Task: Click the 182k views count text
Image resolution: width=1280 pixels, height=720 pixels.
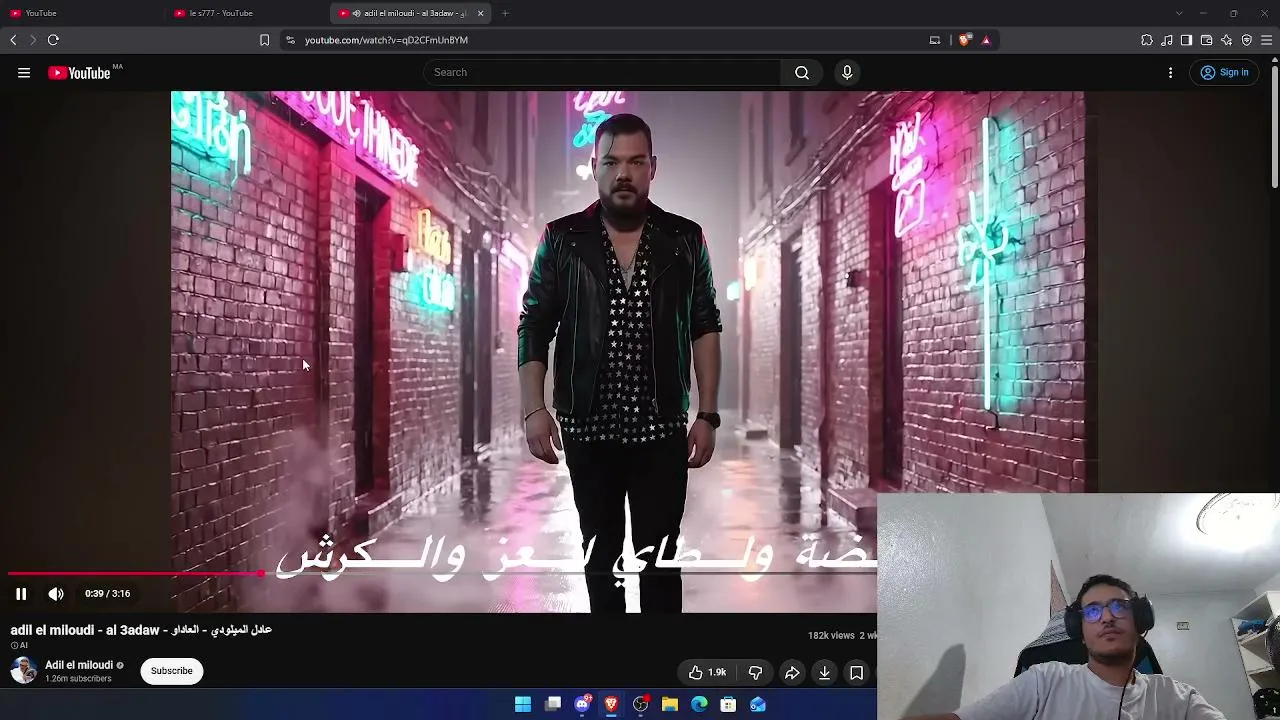Action: tap(831, 636)
